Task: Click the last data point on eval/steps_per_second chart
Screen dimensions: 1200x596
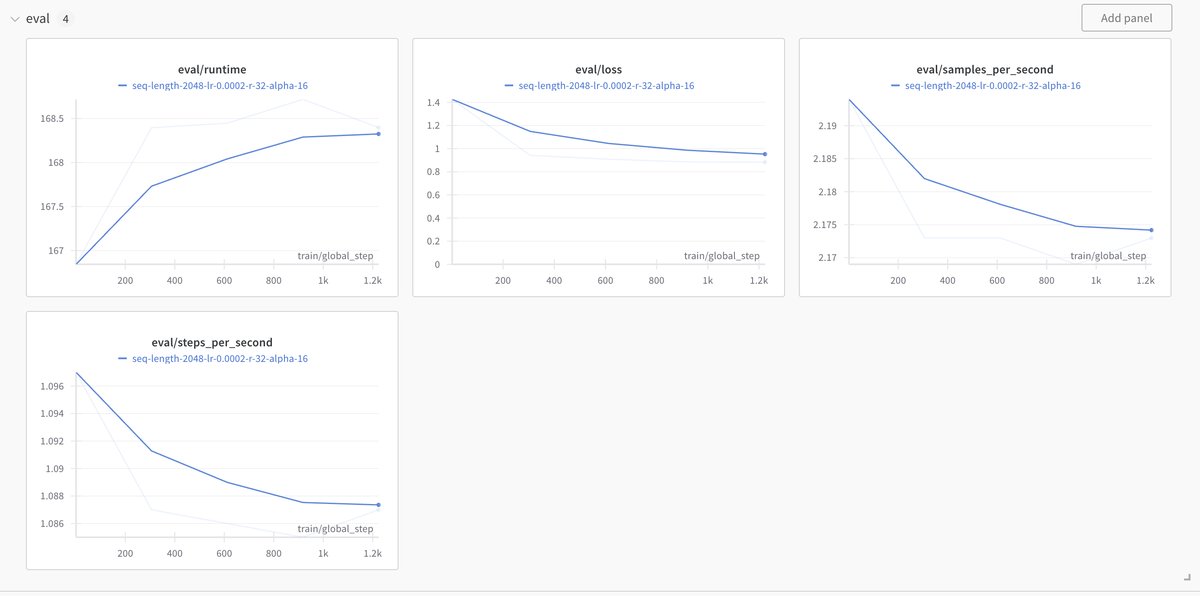Action: (x=379, y=505)
